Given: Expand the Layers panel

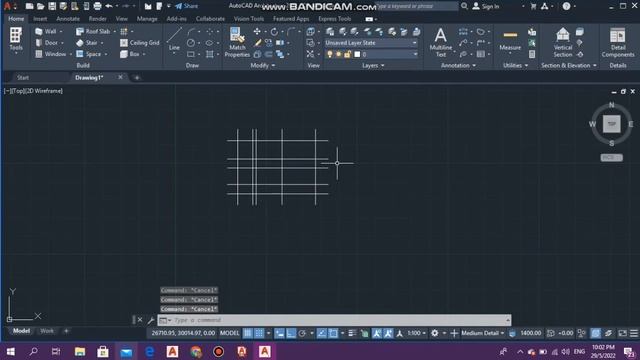Looking at the screenshot, I should tap(373, 65).
